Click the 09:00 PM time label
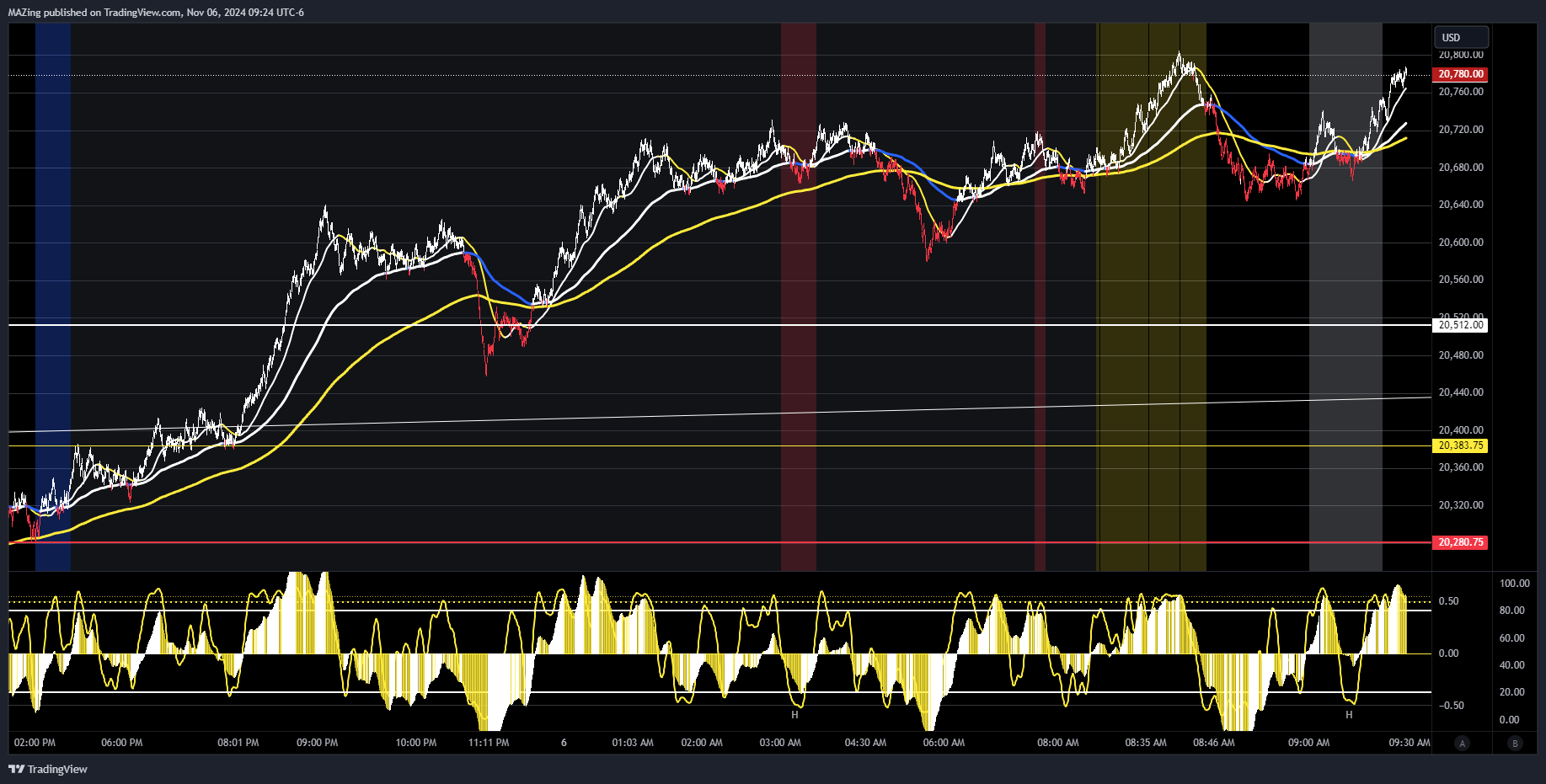The height and width of the screenshot is (784, 1546). (x=318, y=743)
